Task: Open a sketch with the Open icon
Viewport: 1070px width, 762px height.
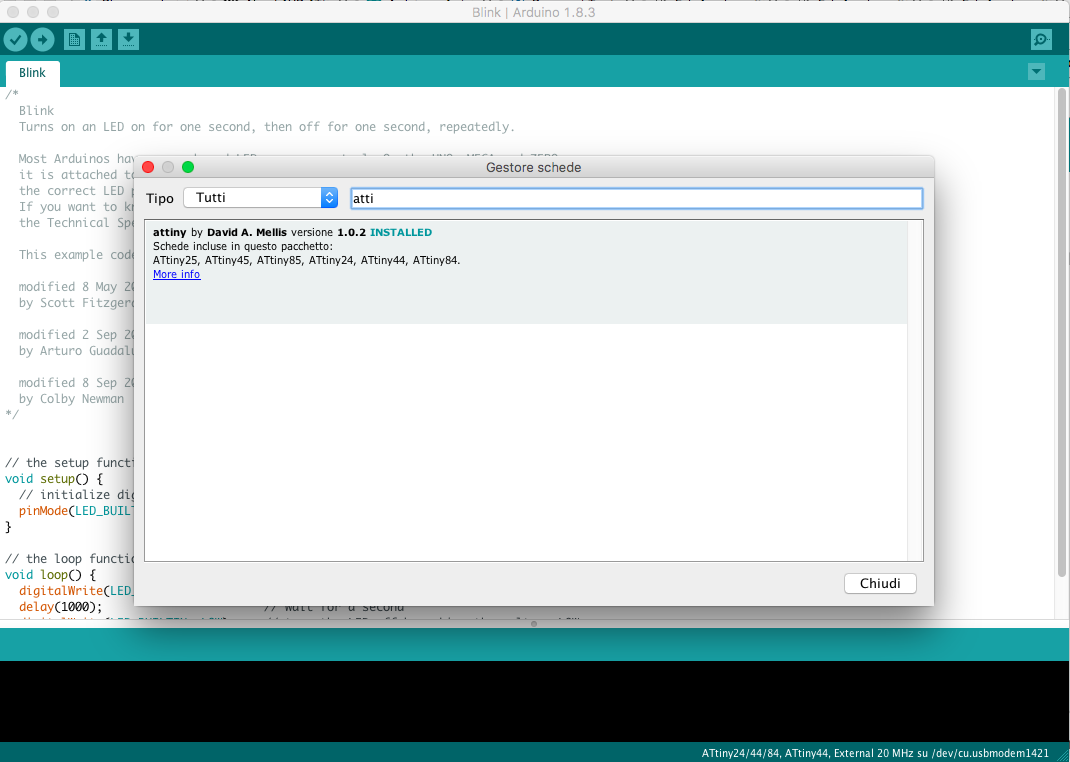Action: click(x=102, y=40)
